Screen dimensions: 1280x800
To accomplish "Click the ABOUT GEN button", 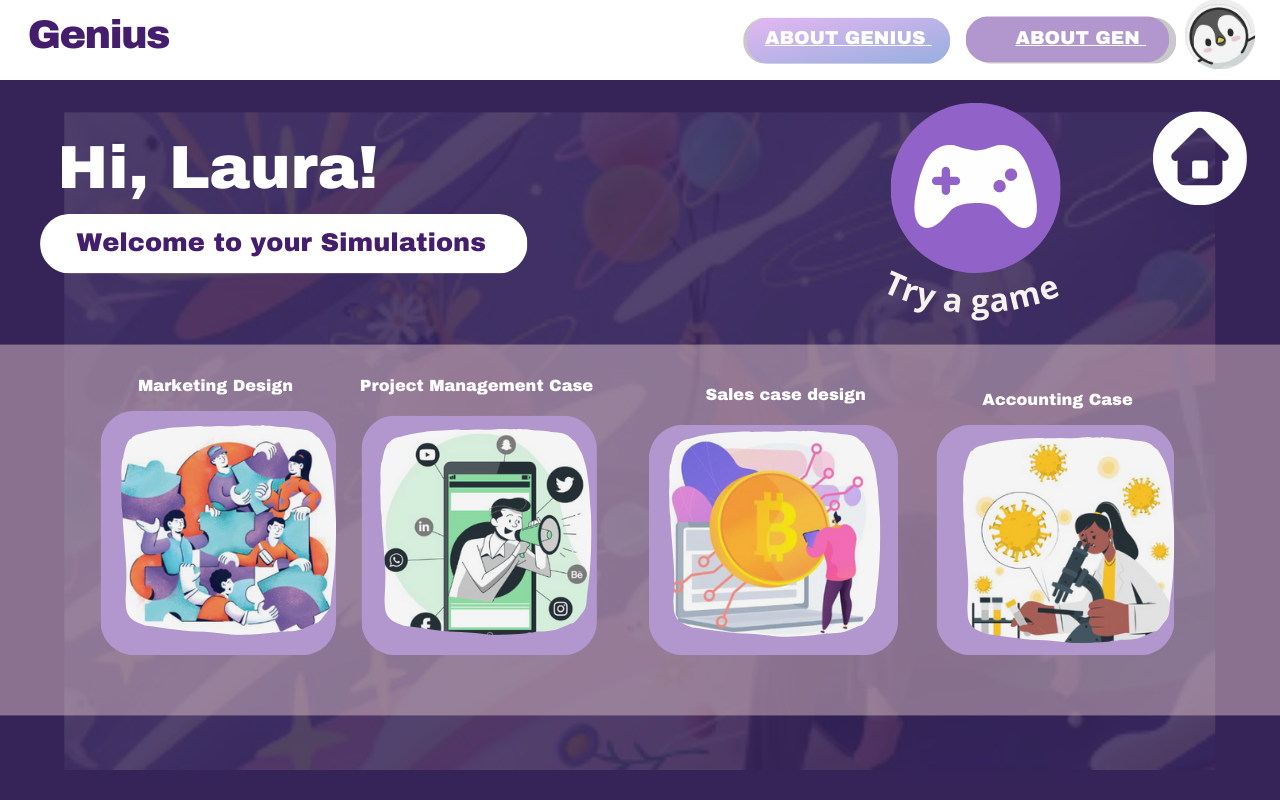I will click(x=1070, y=40).
